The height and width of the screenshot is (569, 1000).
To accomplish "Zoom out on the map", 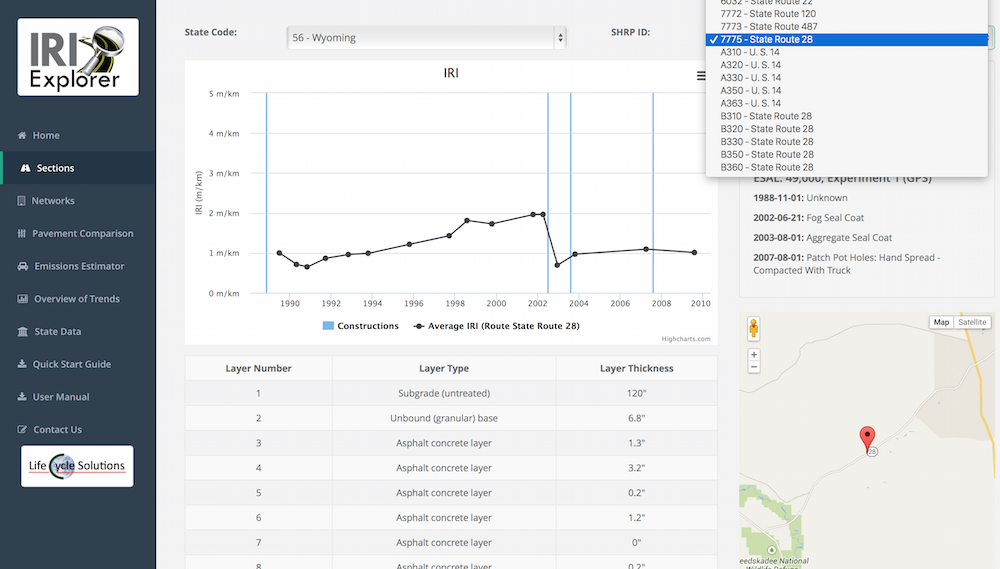I will [754, 367].
